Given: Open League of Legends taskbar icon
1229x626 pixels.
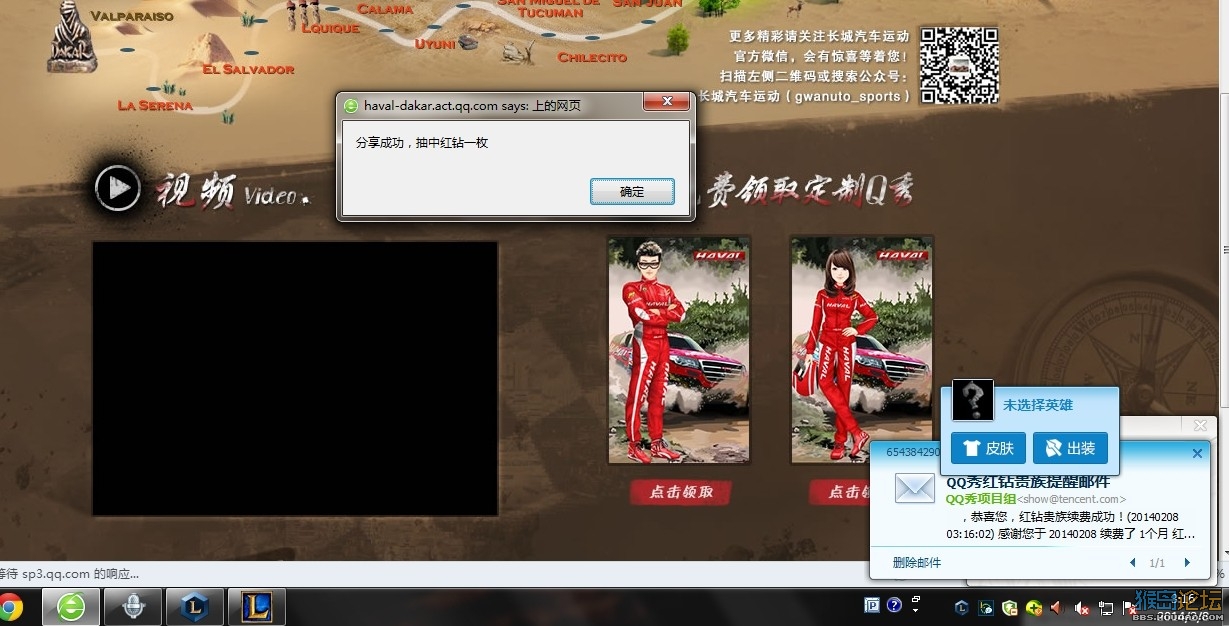Looking at the screenshot, I should pyautogui.click(x=257, y=607).
